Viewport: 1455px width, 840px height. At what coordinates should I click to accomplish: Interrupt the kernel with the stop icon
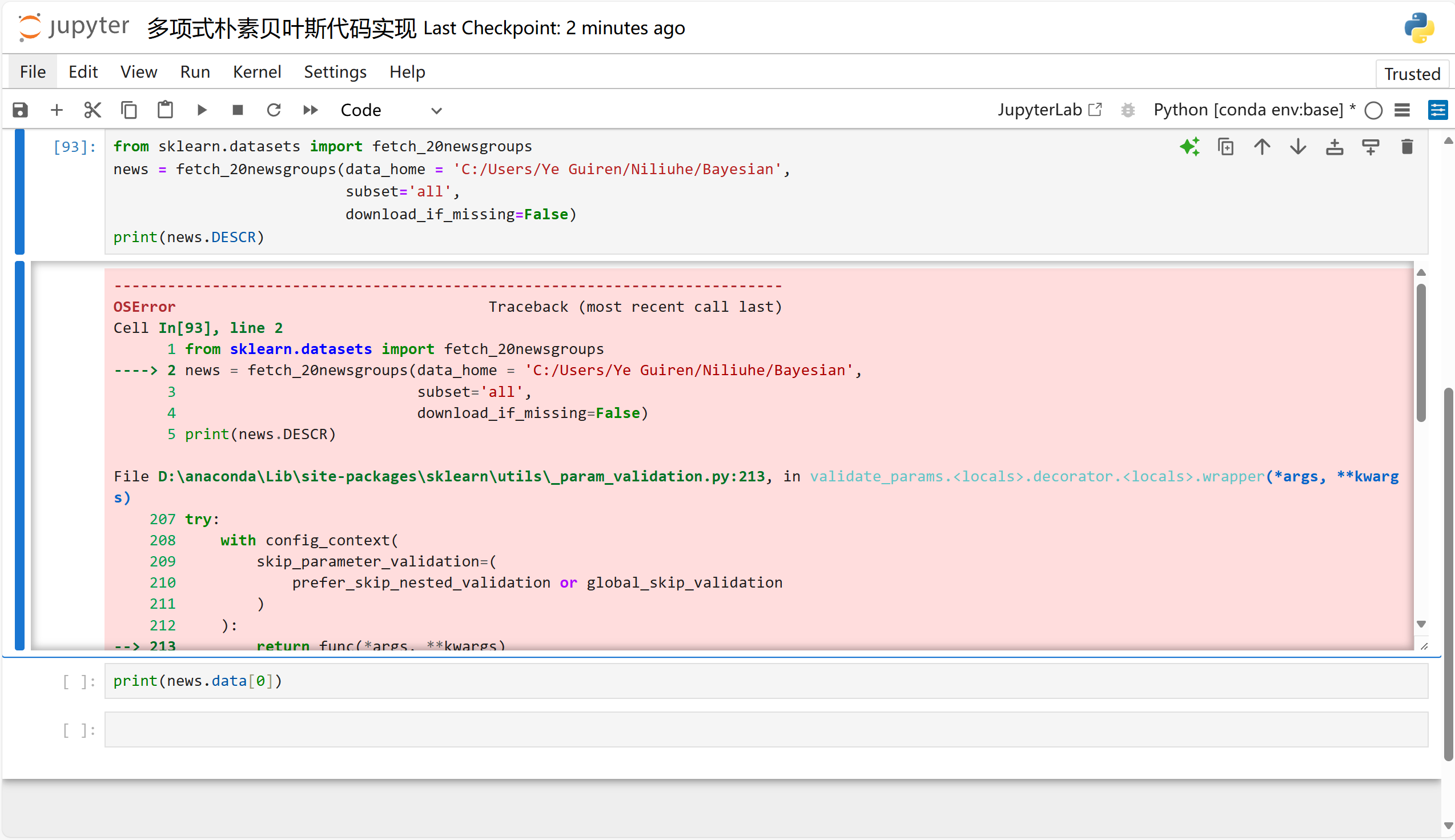(237, 110)
